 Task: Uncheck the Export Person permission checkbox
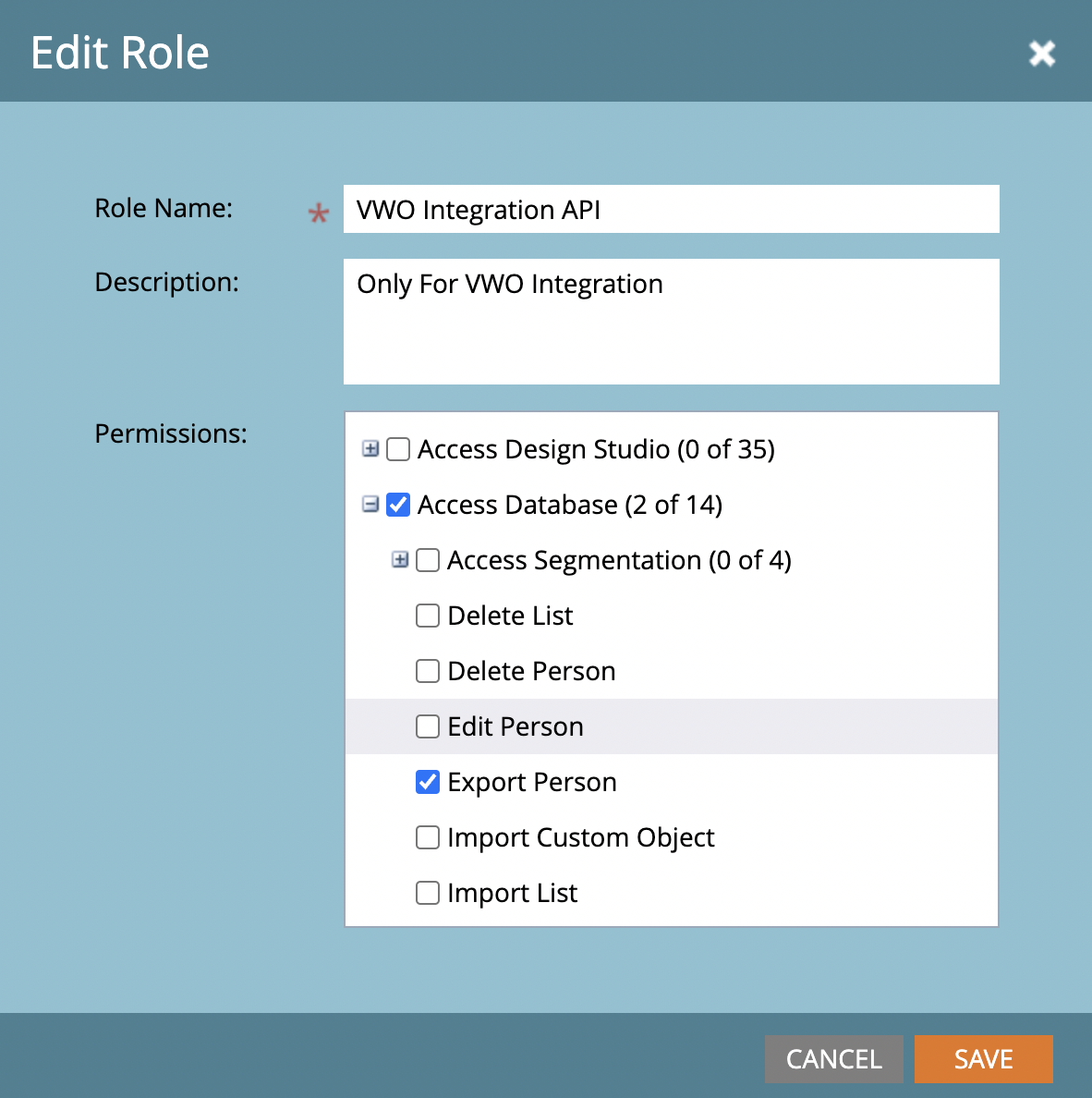point(428,782)
